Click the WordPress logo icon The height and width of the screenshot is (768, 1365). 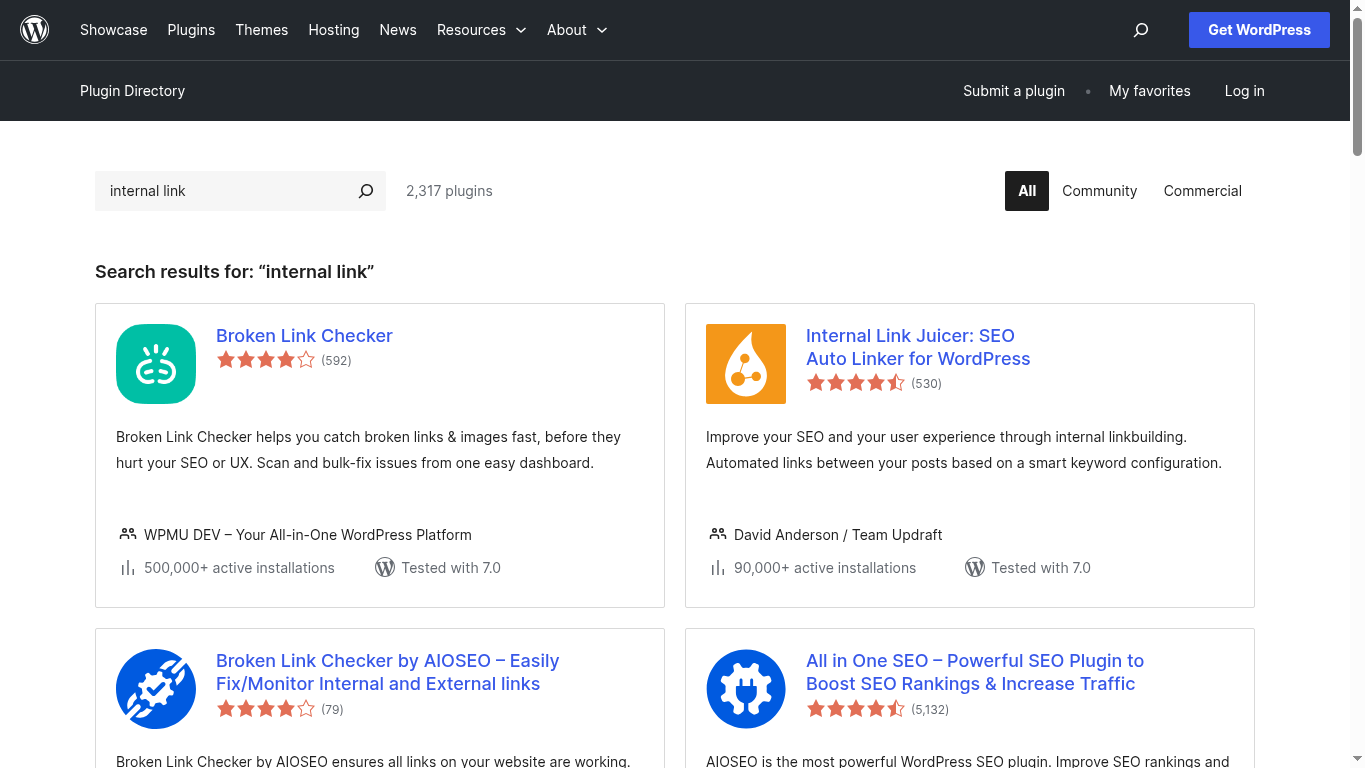(x=35, y=30)
